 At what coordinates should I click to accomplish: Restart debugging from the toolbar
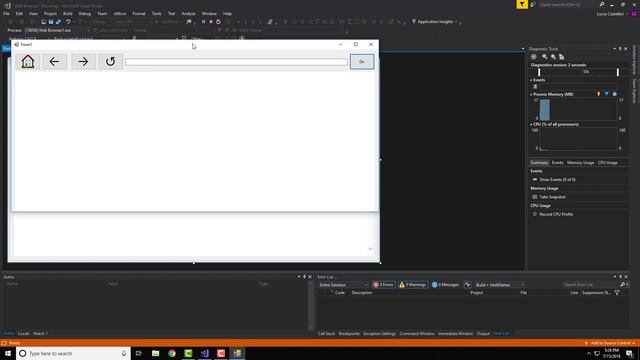click(x=218, y=22)
